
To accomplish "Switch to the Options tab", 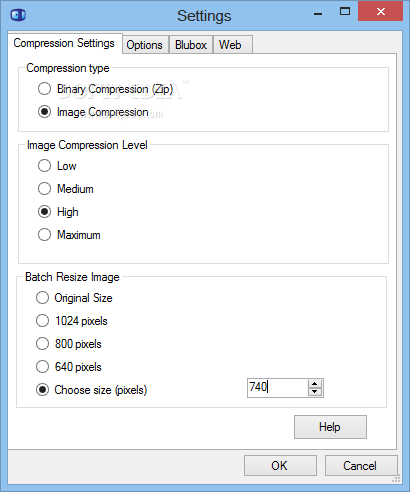I will 145,45.
